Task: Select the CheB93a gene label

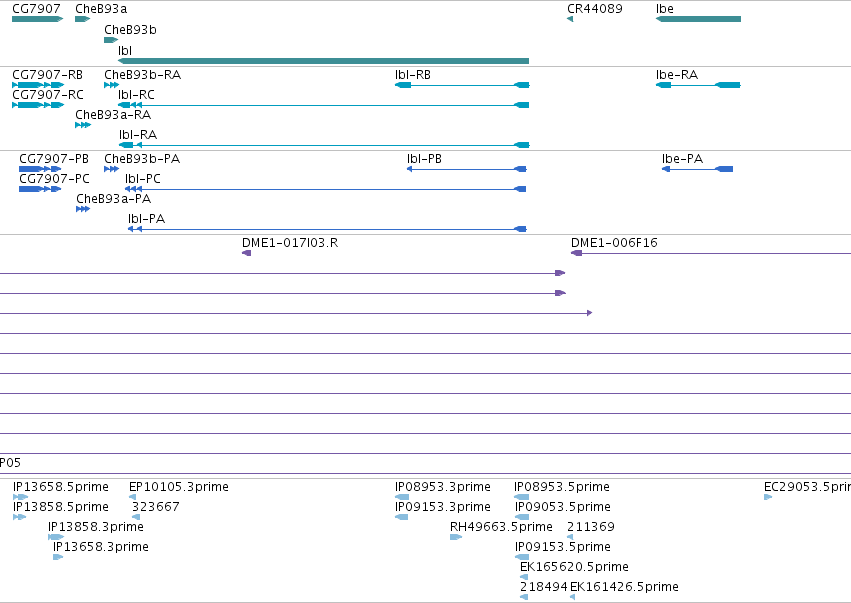Action: point(101,9)
